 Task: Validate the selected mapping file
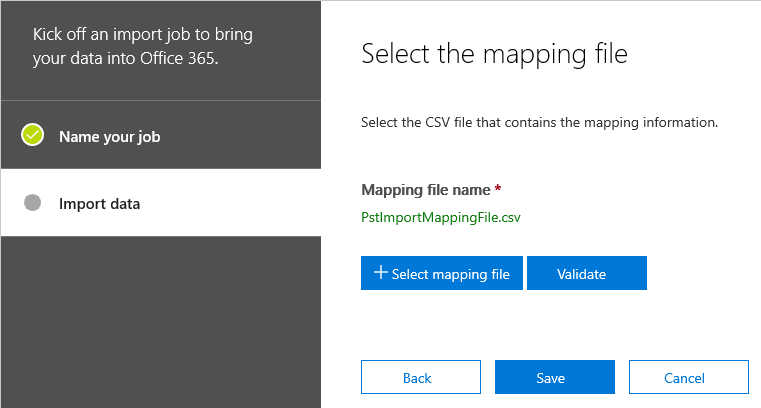(587, 273)
